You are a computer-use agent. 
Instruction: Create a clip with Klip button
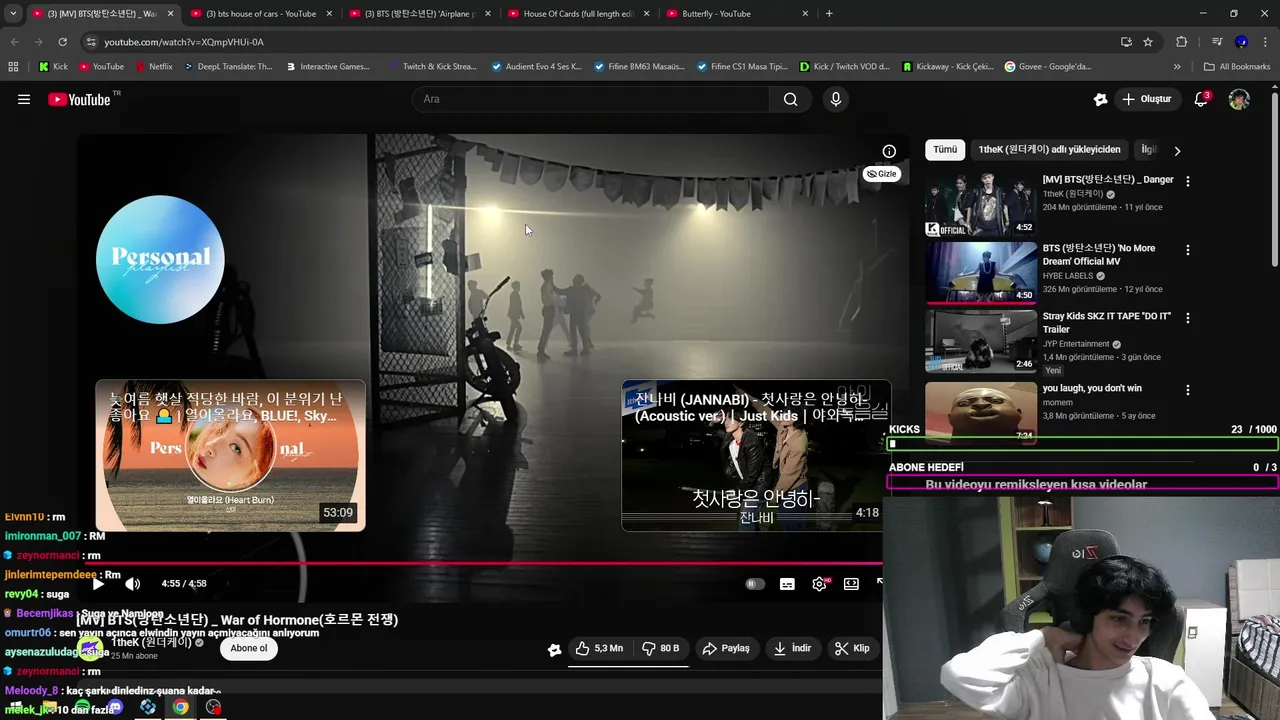pos(853,648)
